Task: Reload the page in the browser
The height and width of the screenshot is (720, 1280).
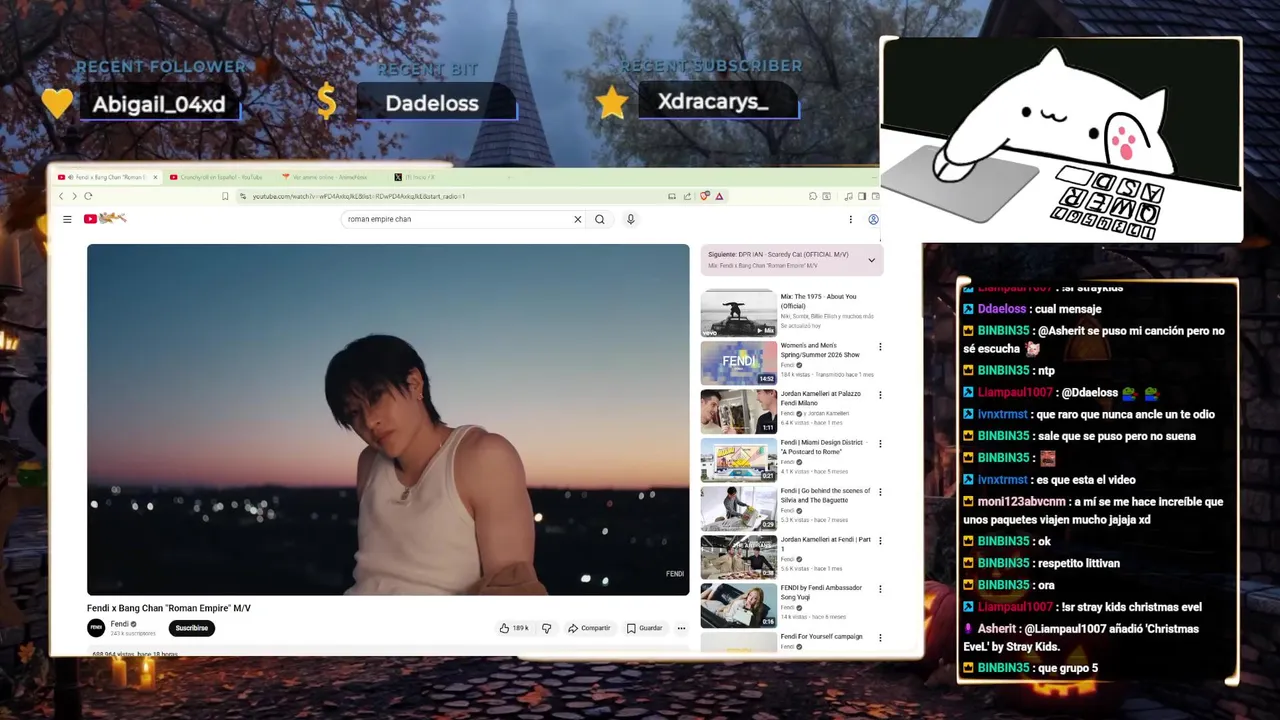Action: pos(88,196)
